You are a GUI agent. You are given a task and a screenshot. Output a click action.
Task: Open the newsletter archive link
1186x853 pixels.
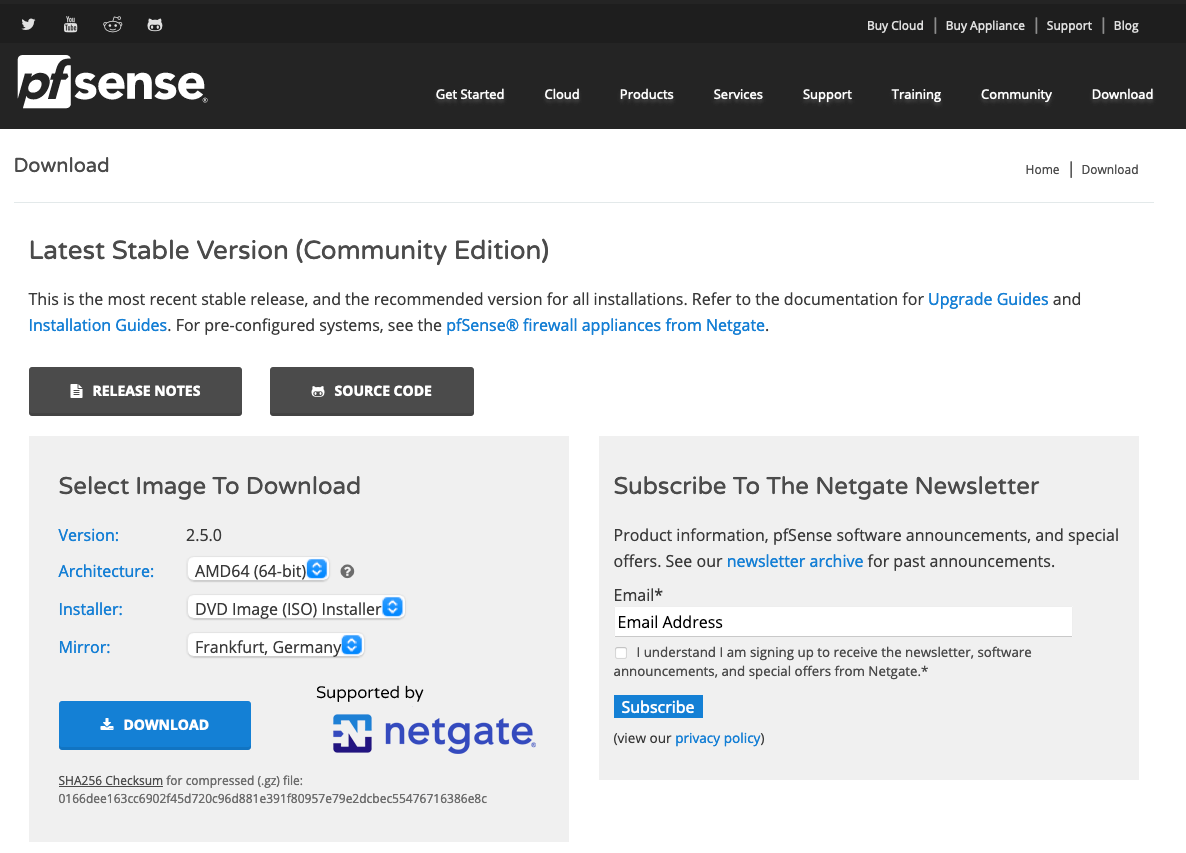coord(795,561)
